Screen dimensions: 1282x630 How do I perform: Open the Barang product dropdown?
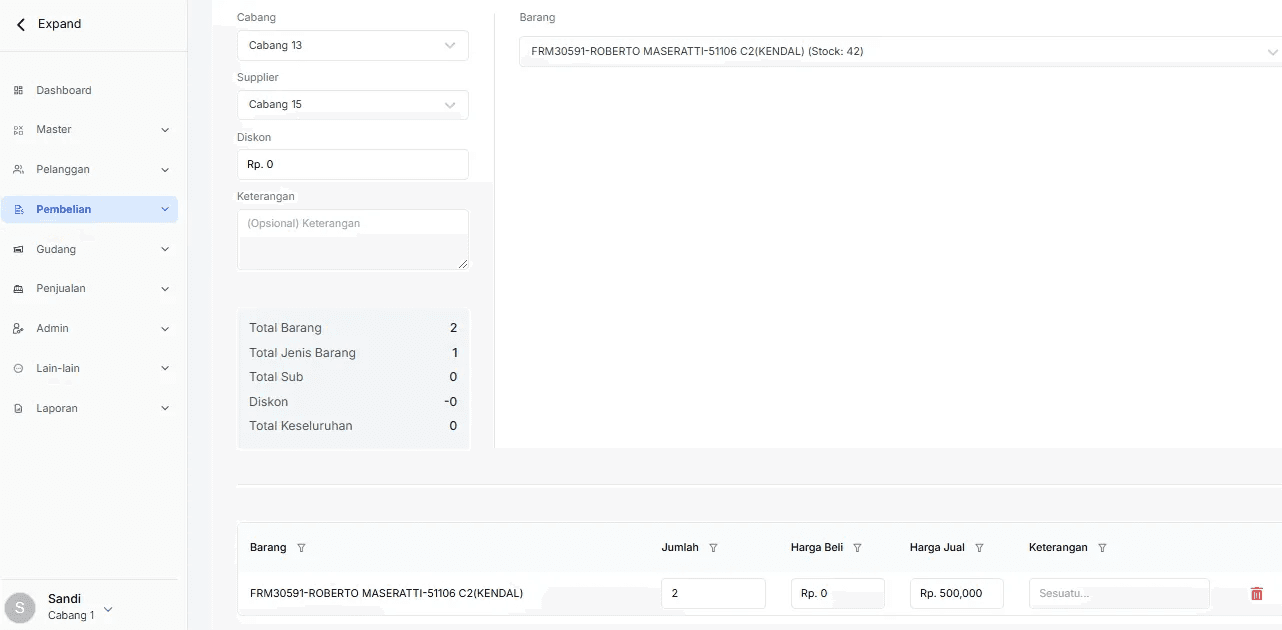[x=900, y=51]
